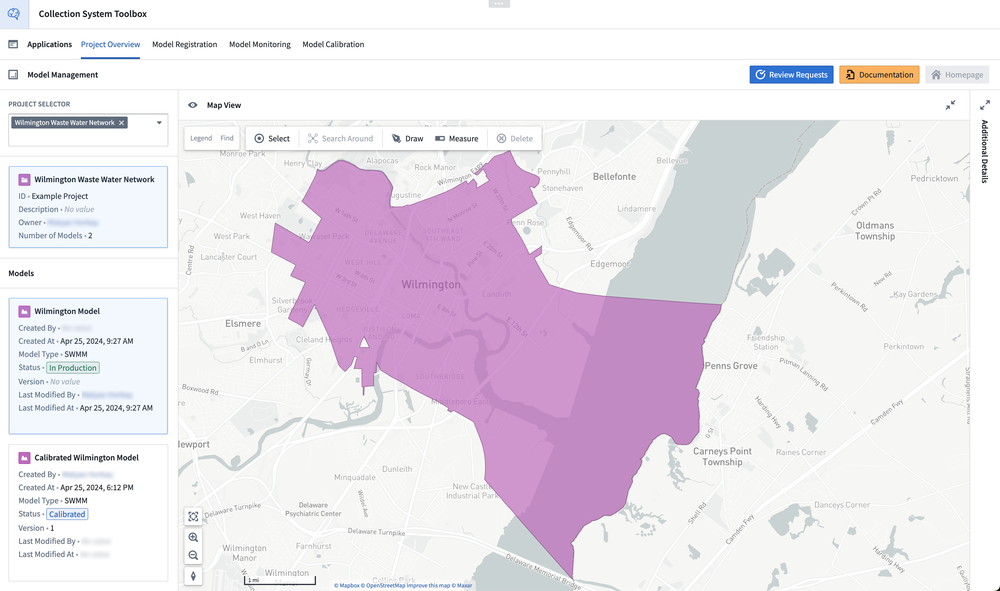The image size is (1000, 591).
Task: Open the Project Selector dropdown arrow
Action: pyautogui.click(x=159, y=123)
